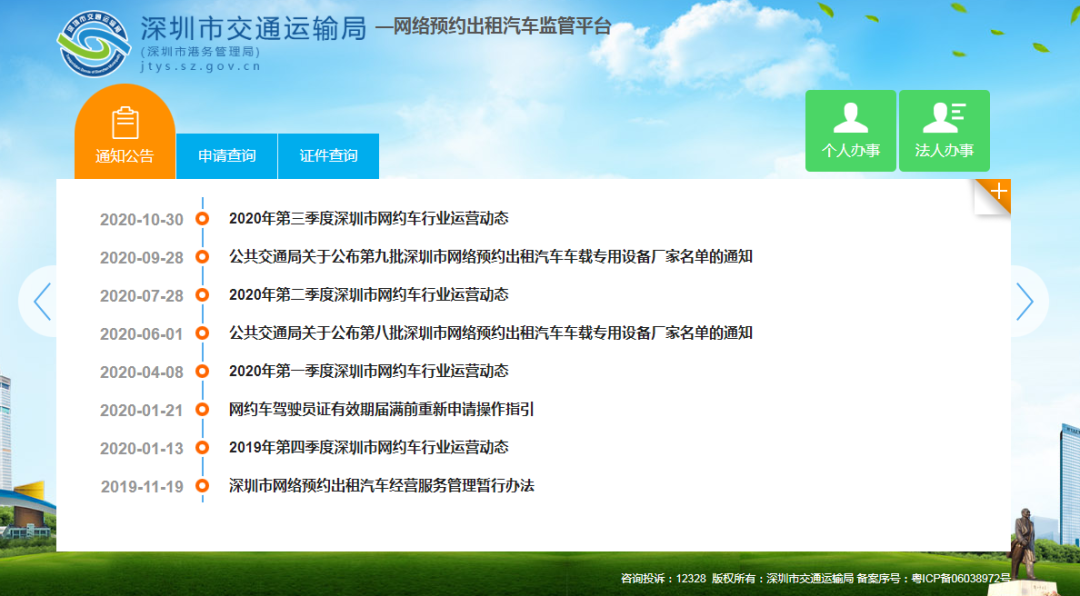The height and width of the screenshot is (596, 1080).
Task: Open 2020年第一季度 operation dynamics link
Action: coord(368,371)
